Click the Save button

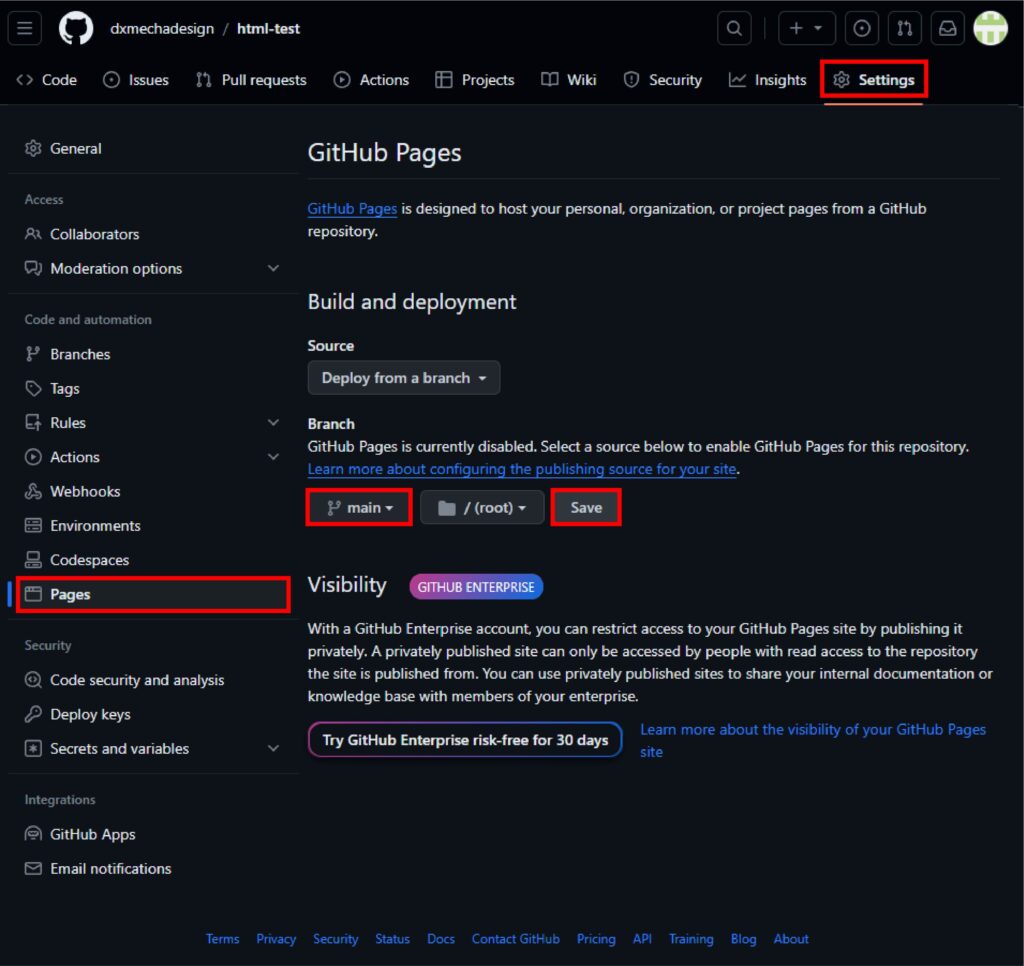point(586,507)
